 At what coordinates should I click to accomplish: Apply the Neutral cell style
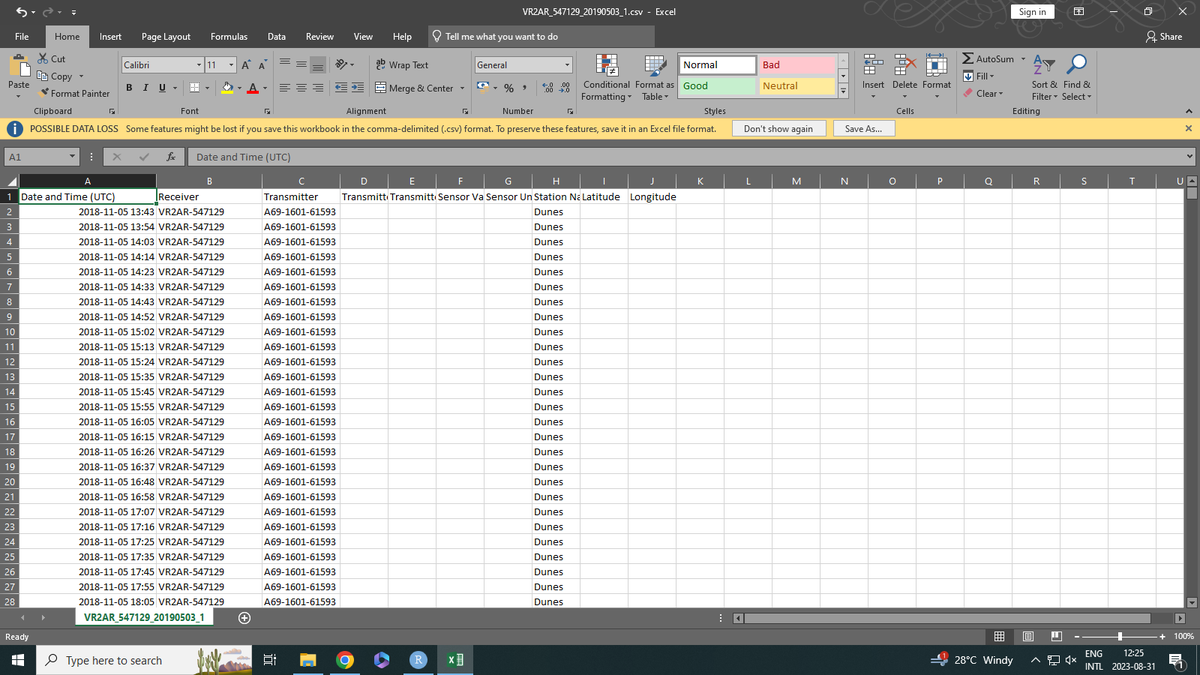795,86
